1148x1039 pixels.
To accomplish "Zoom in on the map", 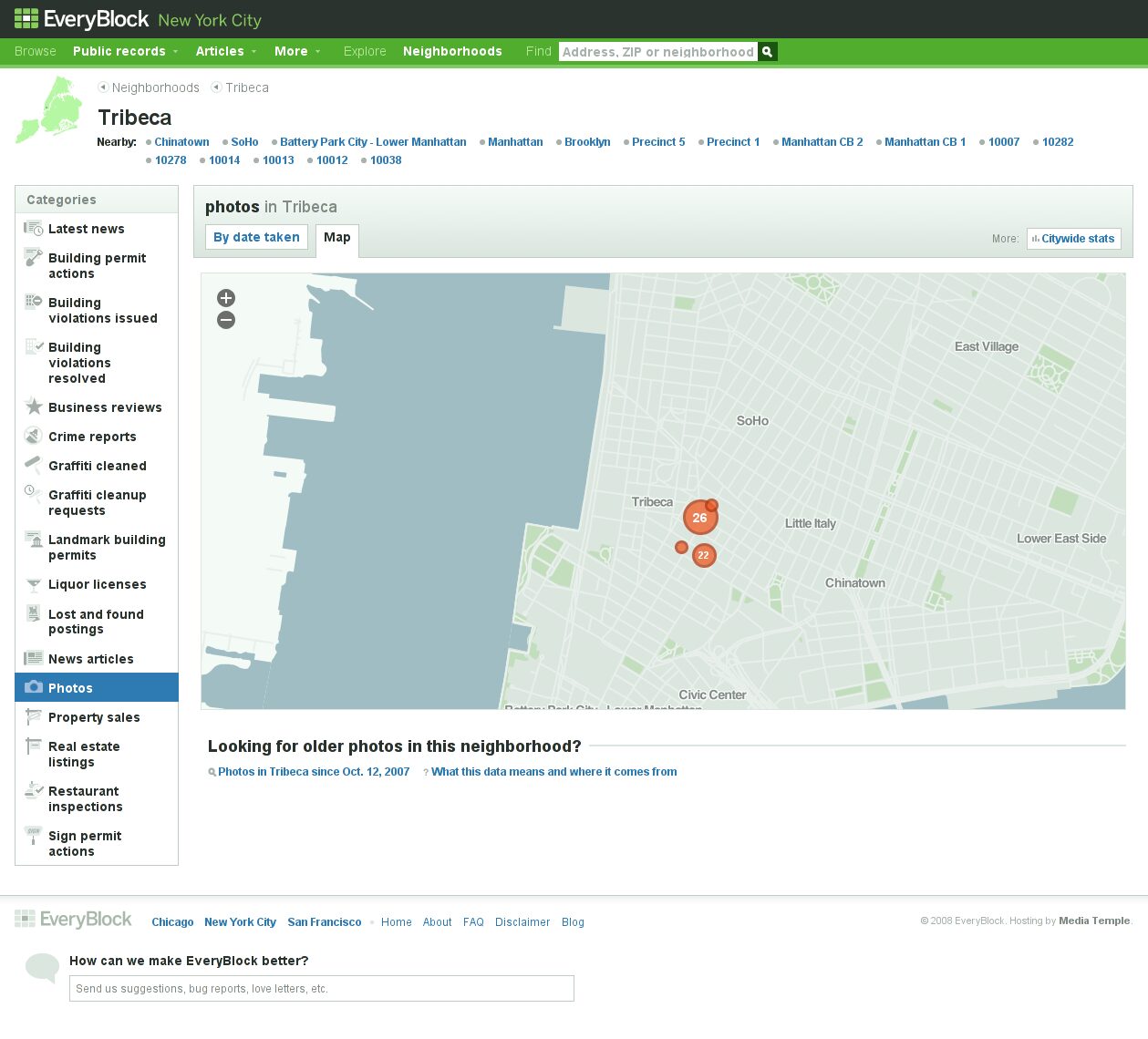I will [x=226, y=298].
